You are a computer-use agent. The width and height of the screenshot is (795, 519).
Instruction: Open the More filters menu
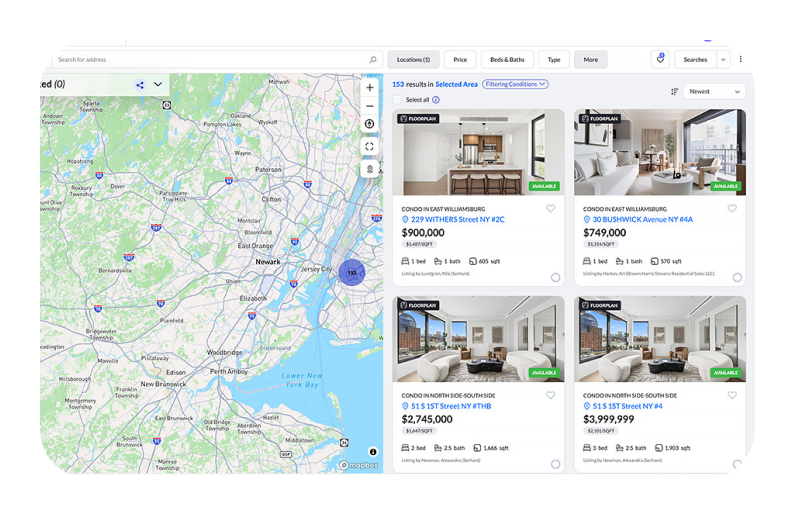point(591,59)
